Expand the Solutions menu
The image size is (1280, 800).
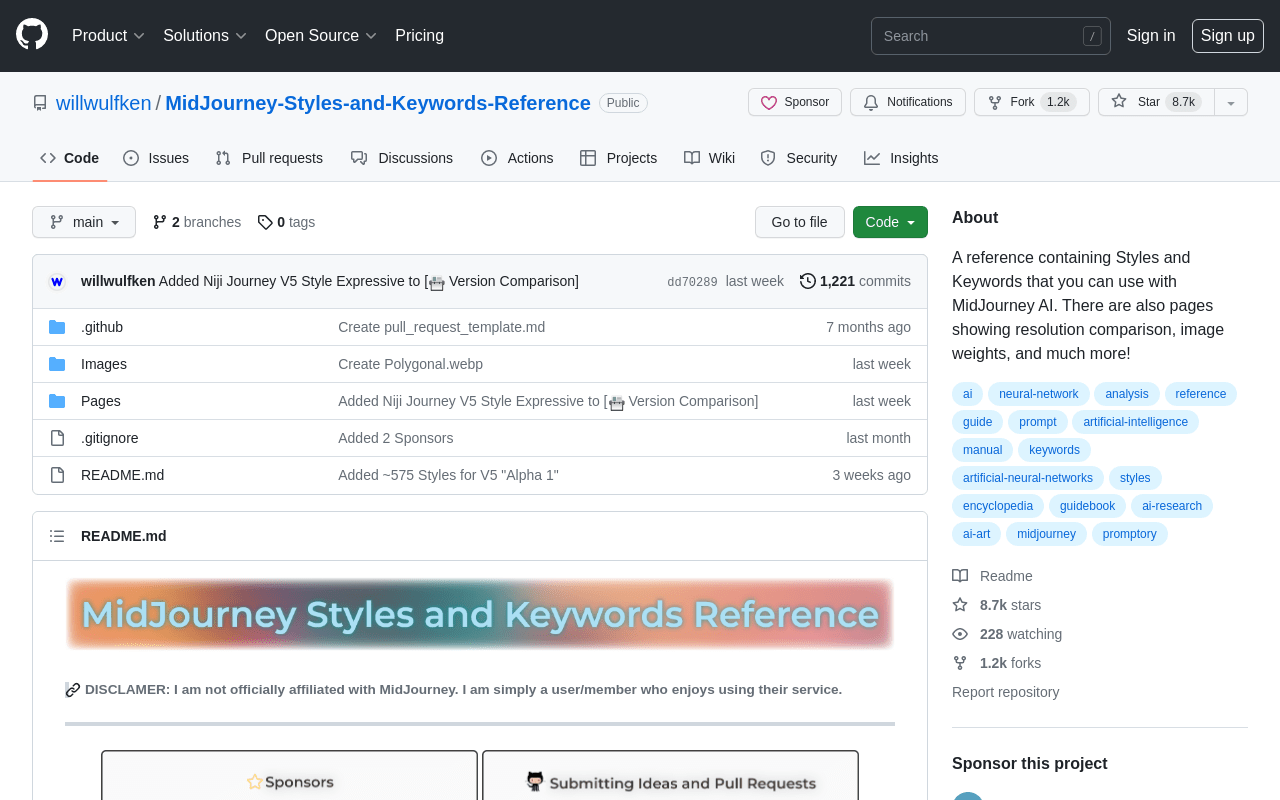pyautogui.click(x=205, y=36)
